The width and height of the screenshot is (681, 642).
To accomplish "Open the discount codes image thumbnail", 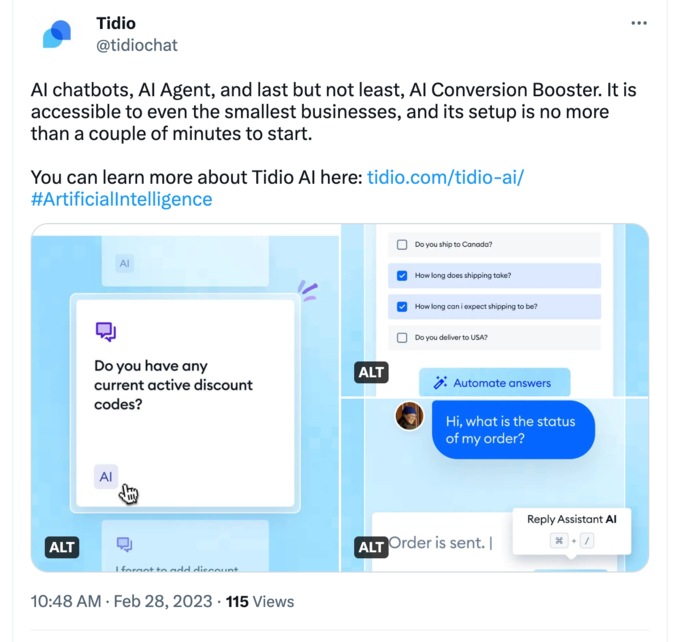I will click(185, 400).
